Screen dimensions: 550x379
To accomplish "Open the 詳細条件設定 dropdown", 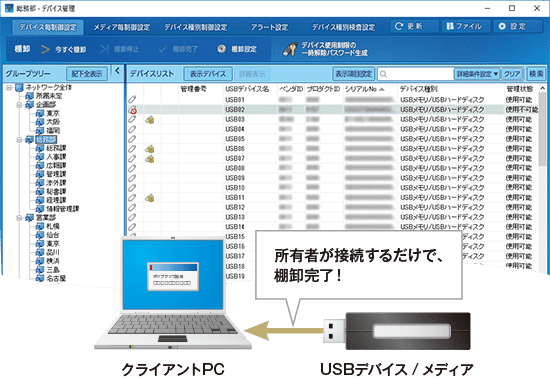I will point(477,74).
